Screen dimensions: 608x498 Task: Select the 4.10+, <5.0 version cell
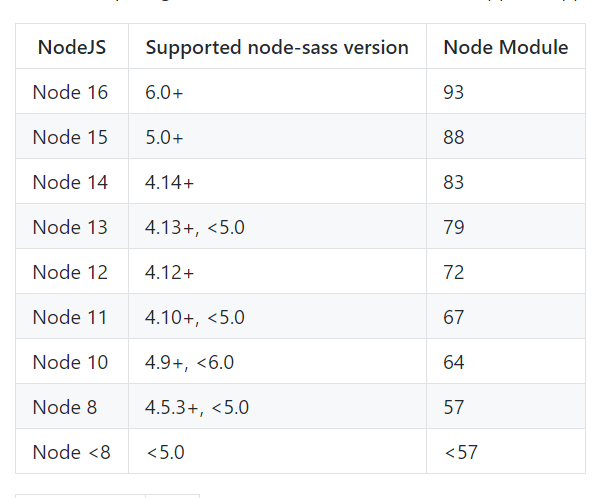(195, 317)
